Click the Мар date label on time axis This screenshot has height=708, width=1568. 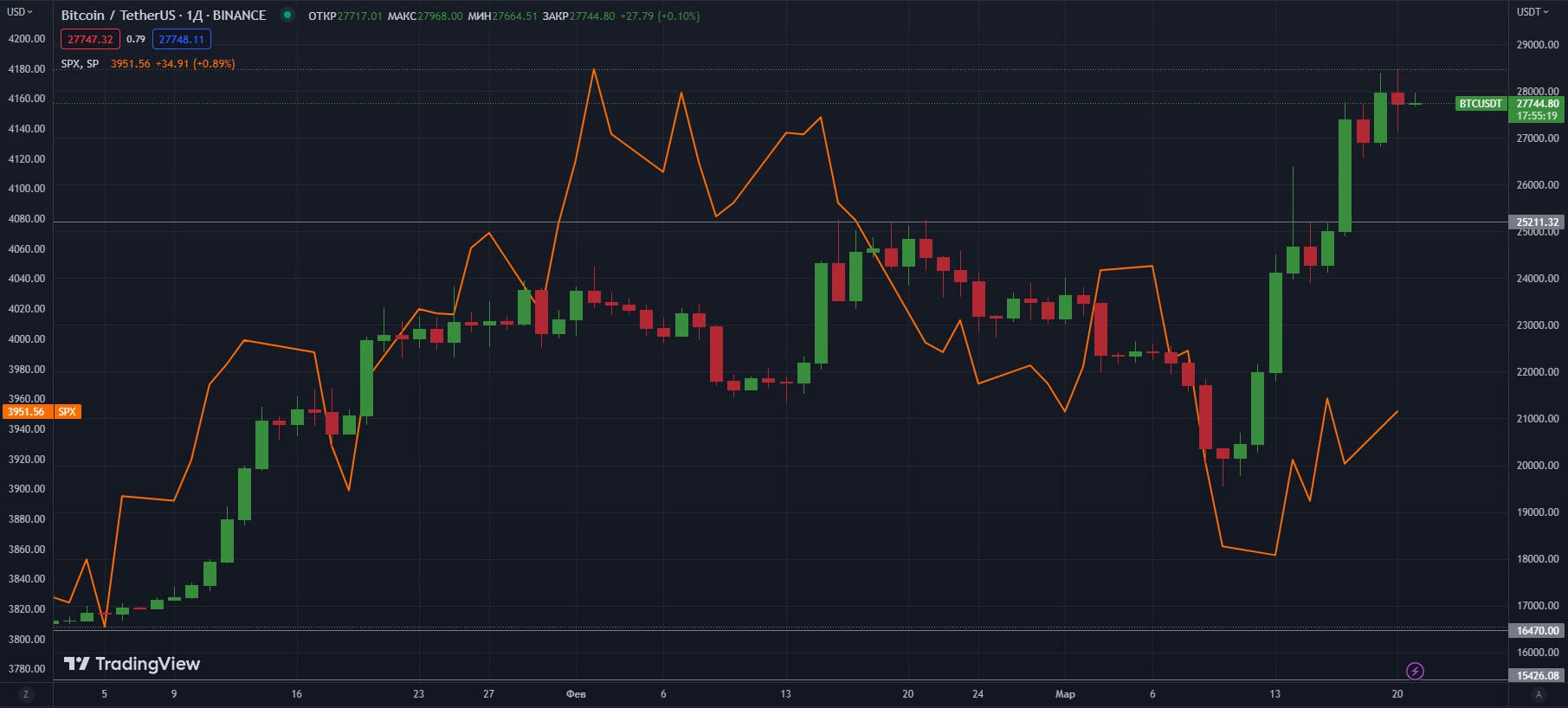(x=1065, y=694)
